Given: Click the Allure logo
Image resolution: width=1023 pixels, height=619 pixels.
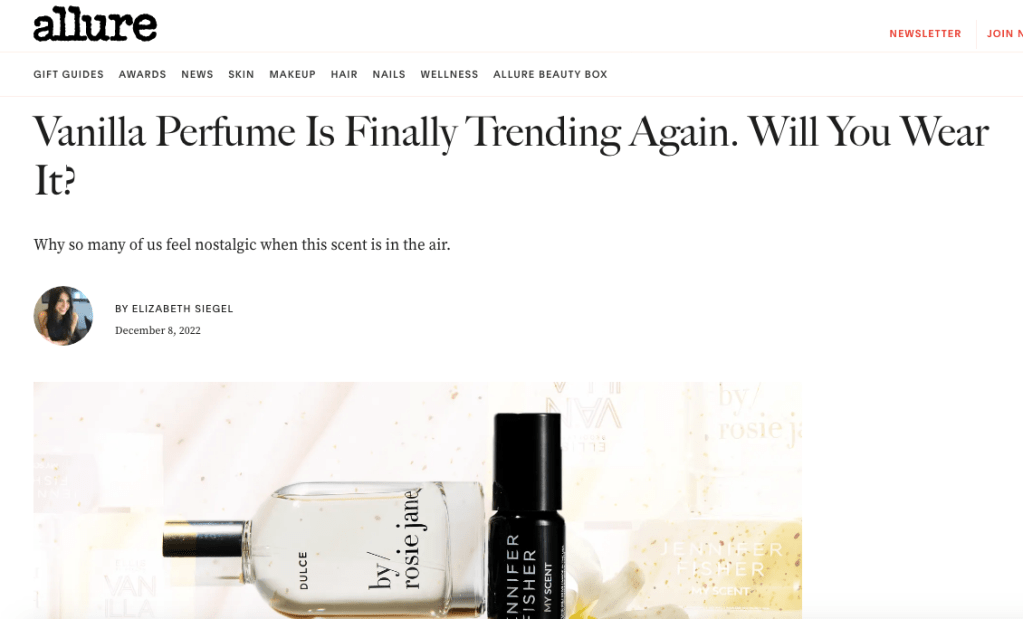Looking at the screenshot, I should coord(95,24).
